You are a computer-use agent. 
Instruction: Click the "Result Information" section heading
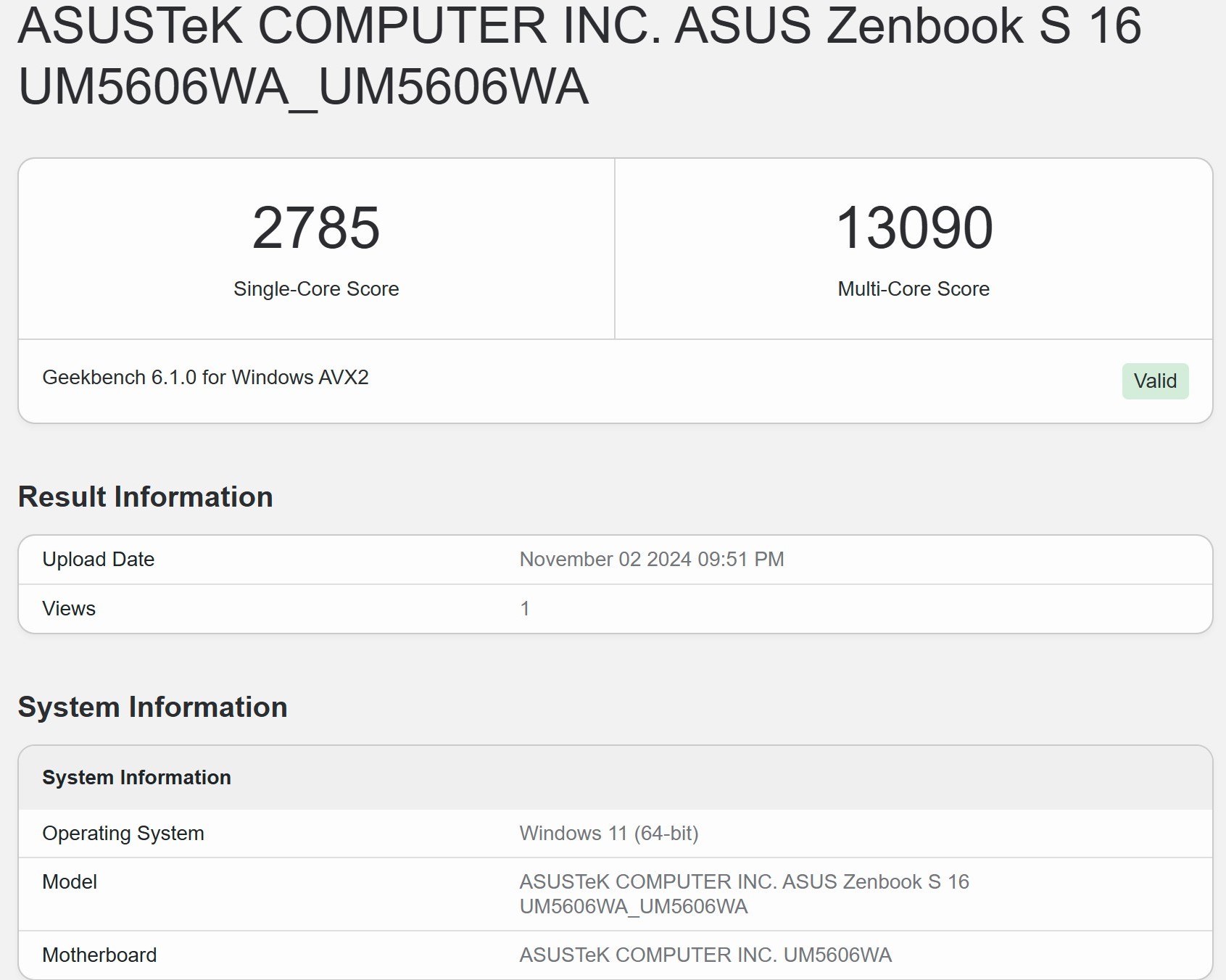coord(146,497)
